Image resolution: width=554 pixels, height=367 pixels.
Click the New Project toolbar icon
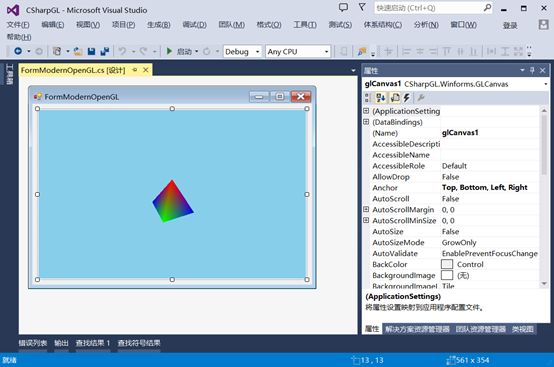pyautogui.click(x=57, y=51)
